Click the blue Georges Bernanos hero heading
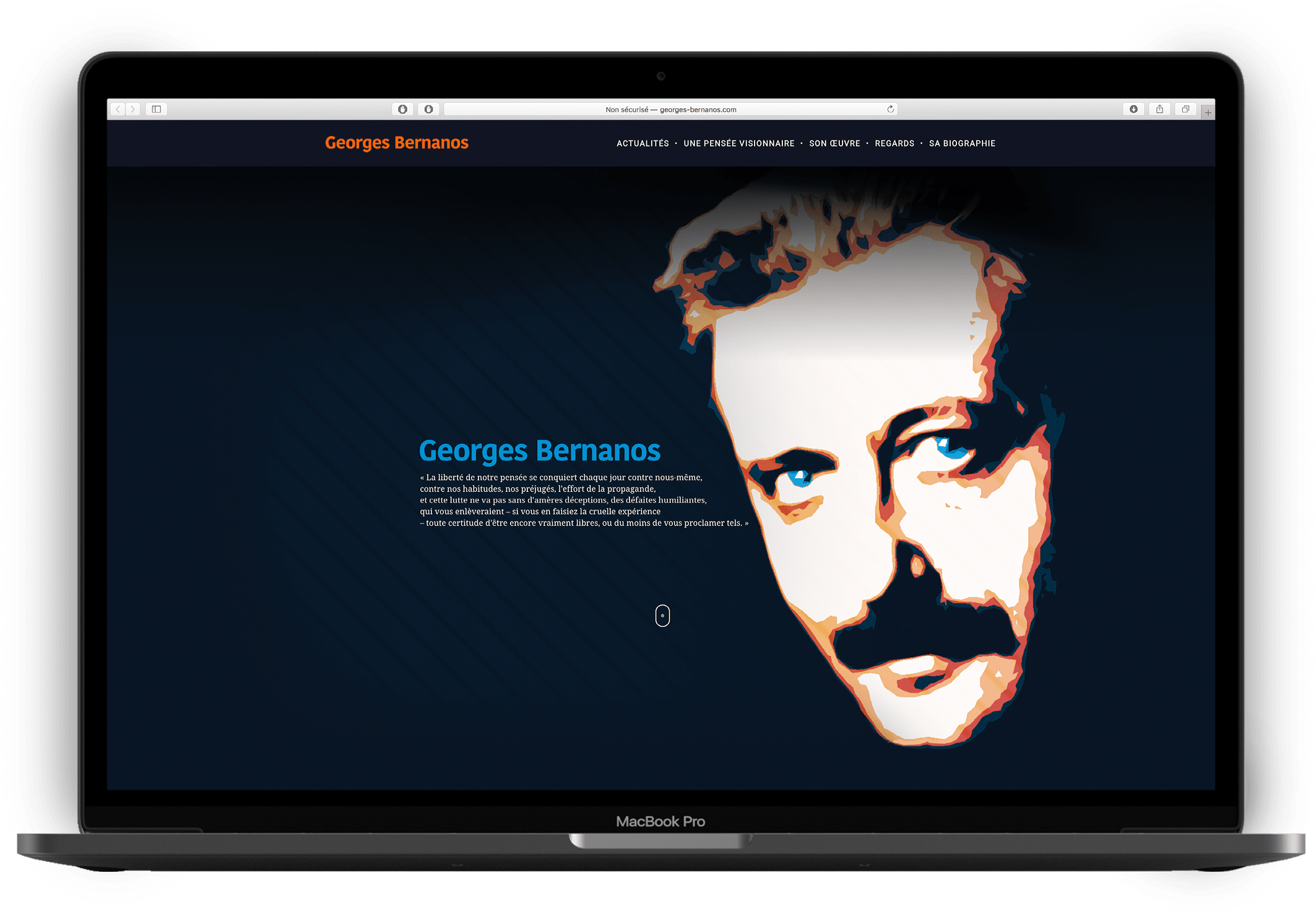 point(540,451)
